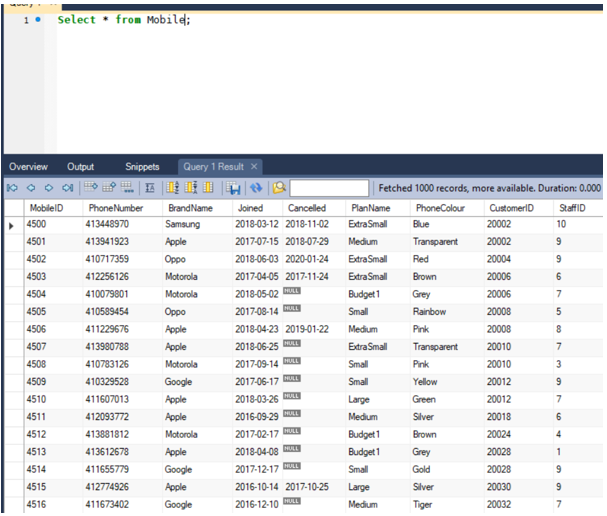Select phone number 413980788
The image size is (607, 516).
tap(107, 347)
